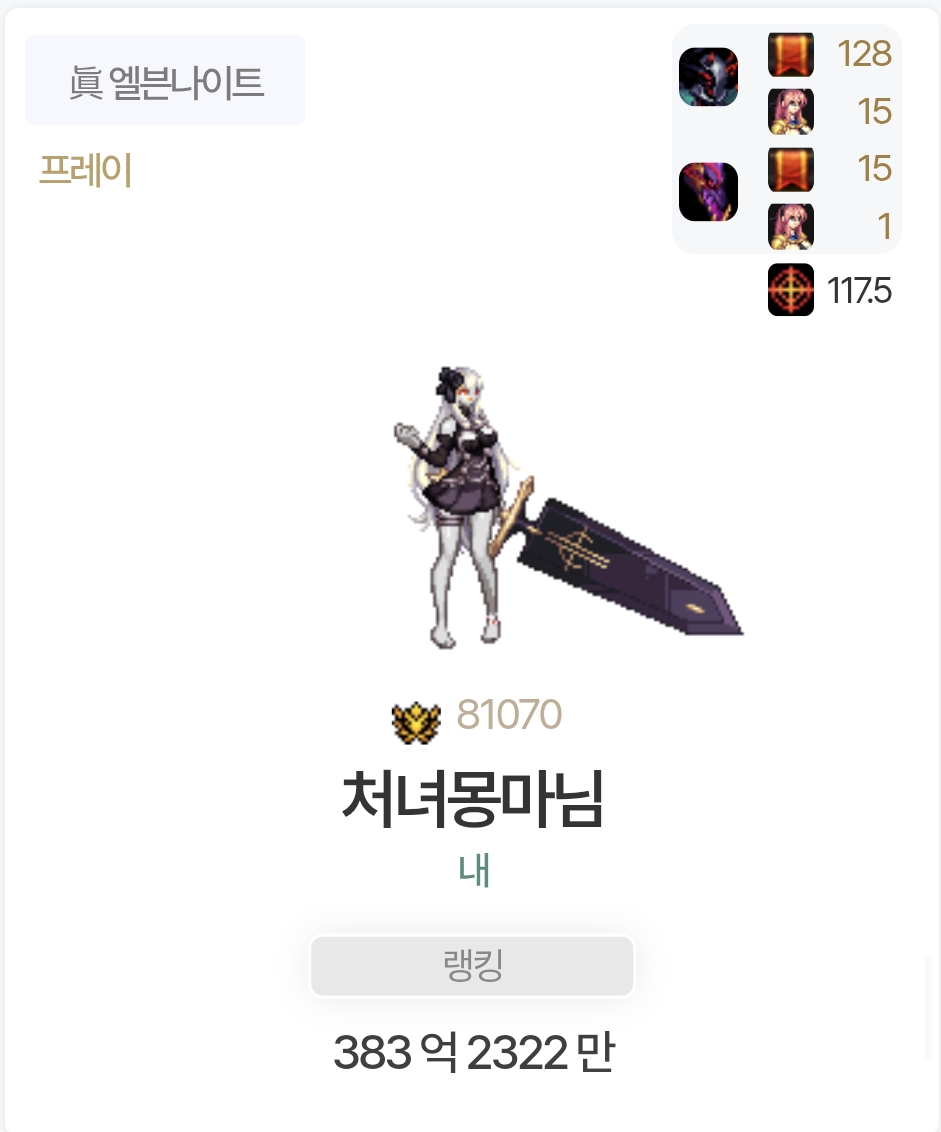This screenshot has height=1132, width=941.
Task: Click the 내 label under character name
Action: [x=474, y=870]
